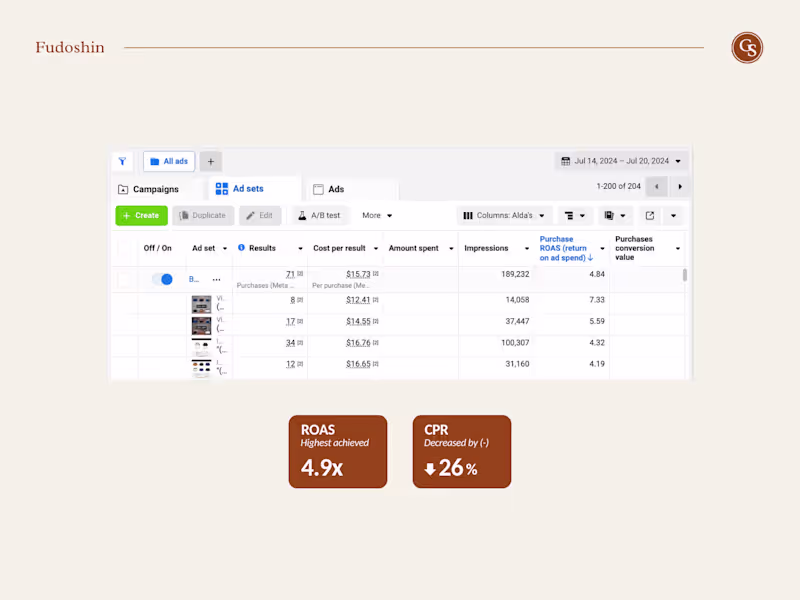Click the $14.55 cost value
The image size is (800, 600).
click(358, 321)
